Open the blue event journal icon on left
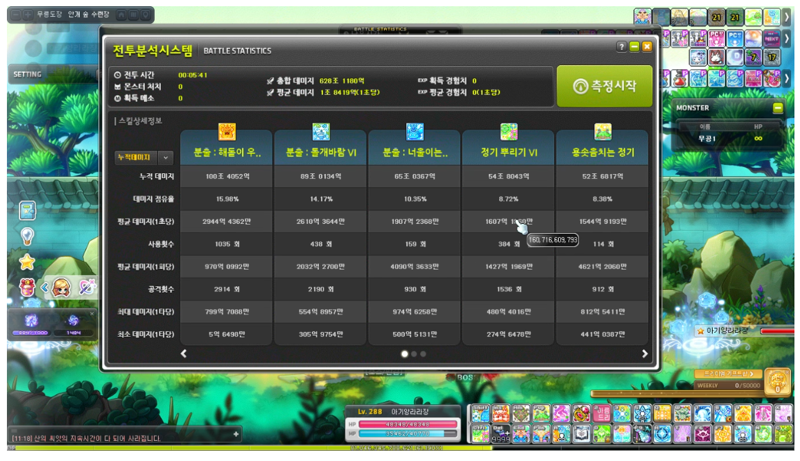Image resolution: width=800 pixels, height=461 pixels. 28,210
